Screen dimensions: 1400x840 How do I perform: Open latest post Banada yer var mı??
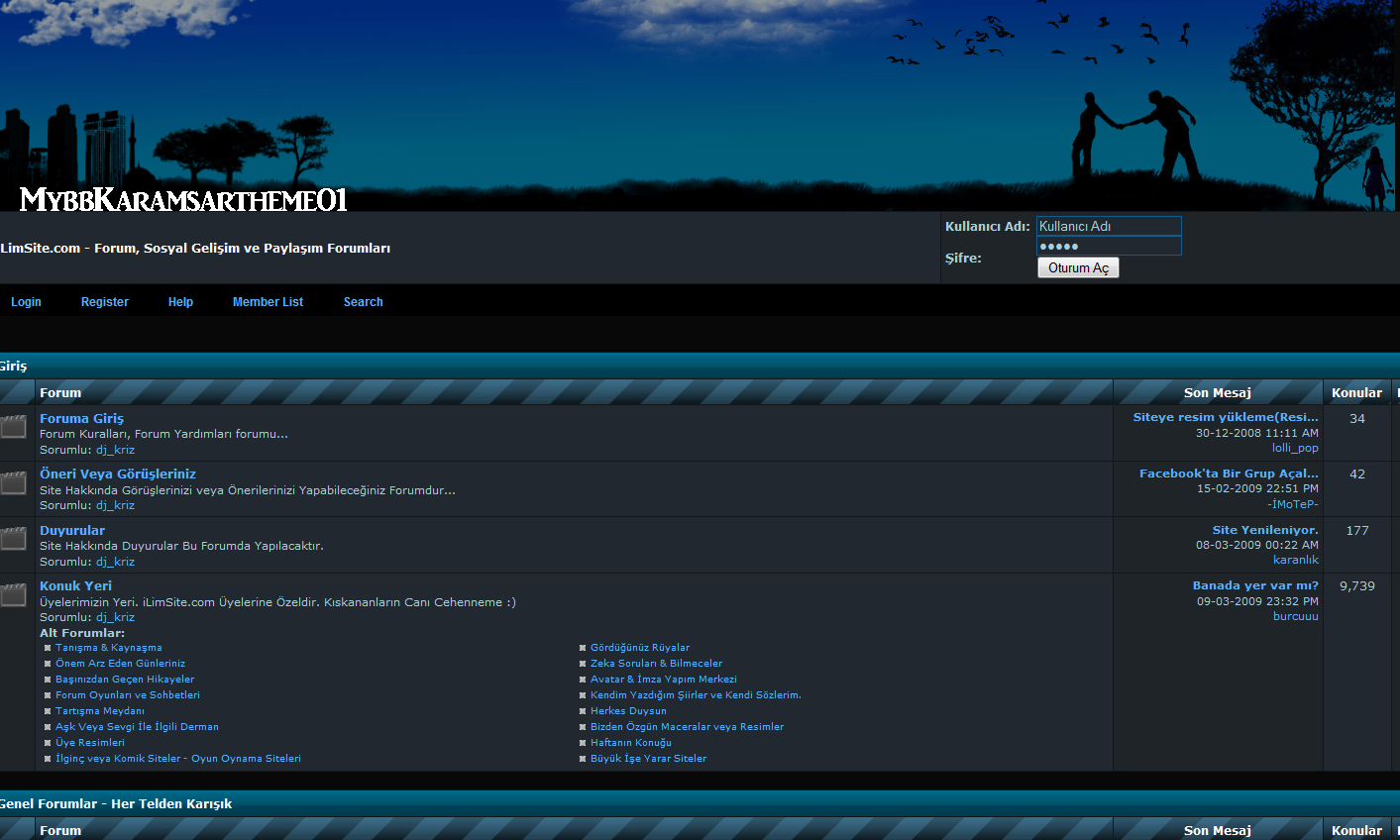[1254, 585]
